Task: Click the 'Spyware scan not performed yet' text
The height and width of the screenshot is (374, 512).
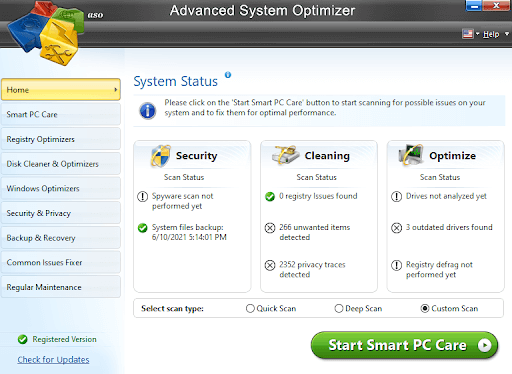Action: click(x=182, y=201)
